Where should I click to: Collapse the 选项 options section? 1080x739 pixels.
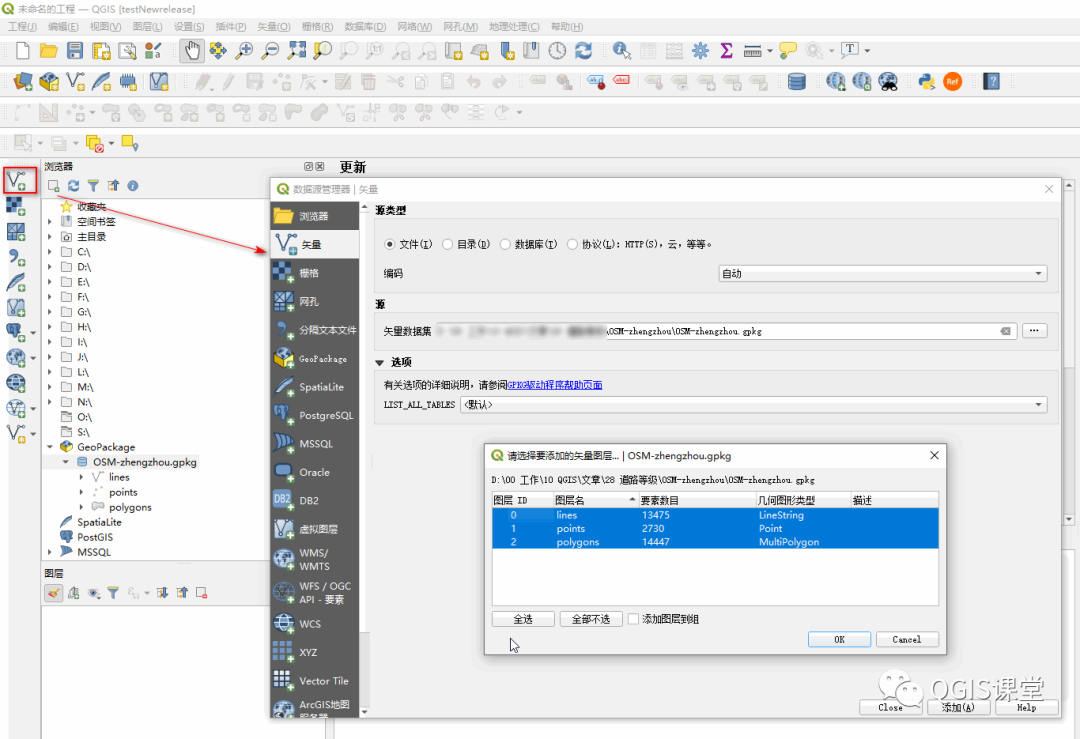tap(380, 362)
